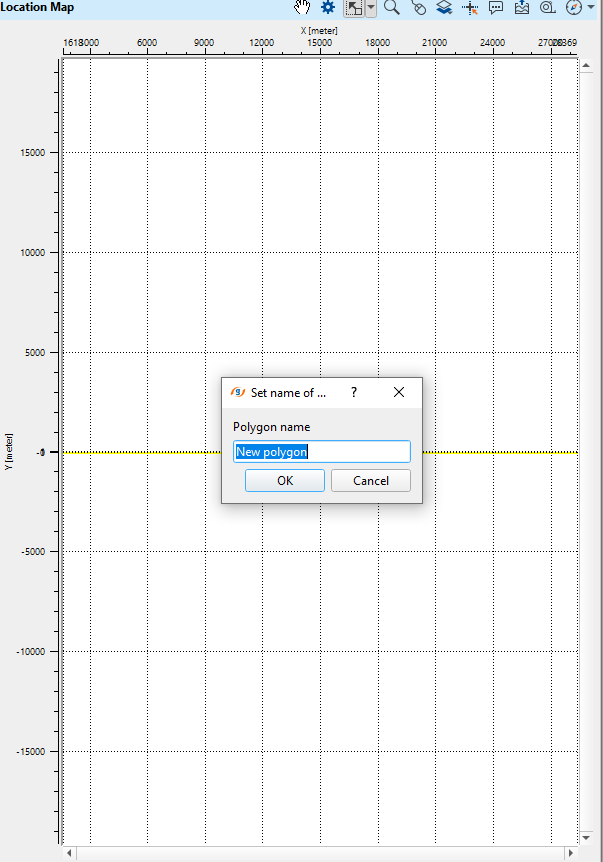The image size is (603, 862).
Task: Select the measuring tape distance tool
Action: pos(547,7)
